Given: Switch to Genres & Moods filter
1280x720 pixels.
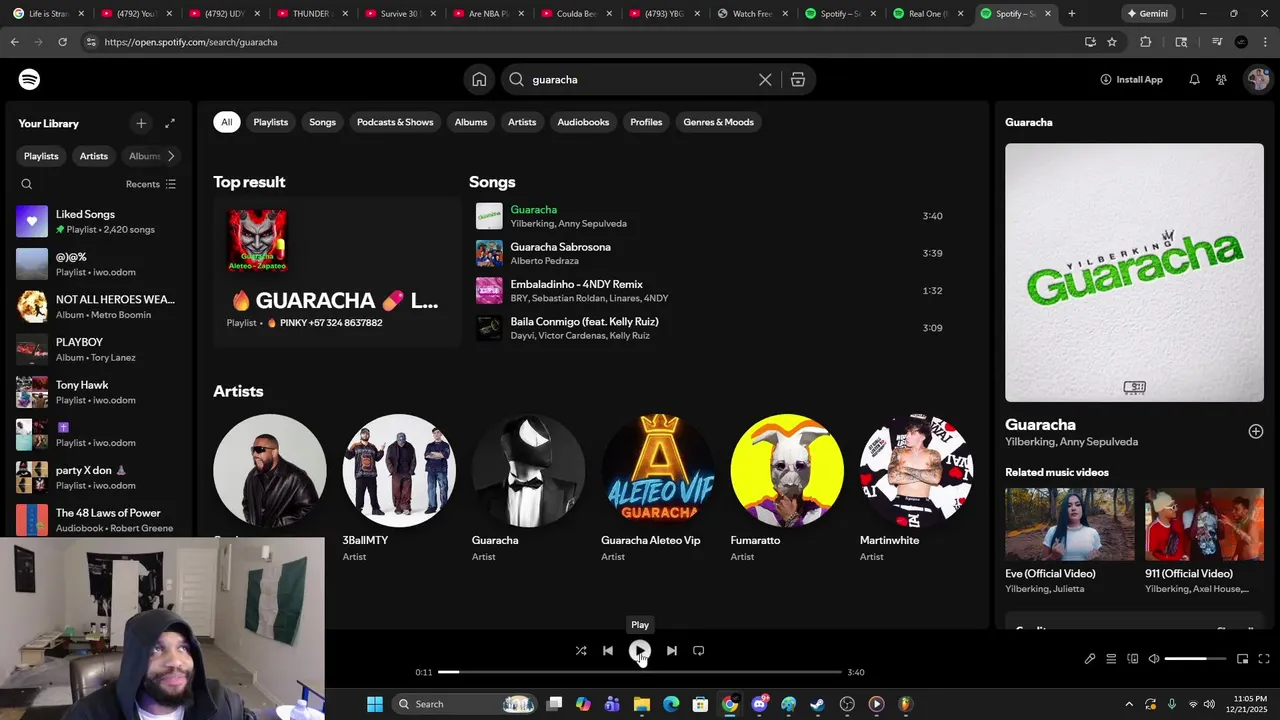Looking at the screenshot, I should click(718, 122).
